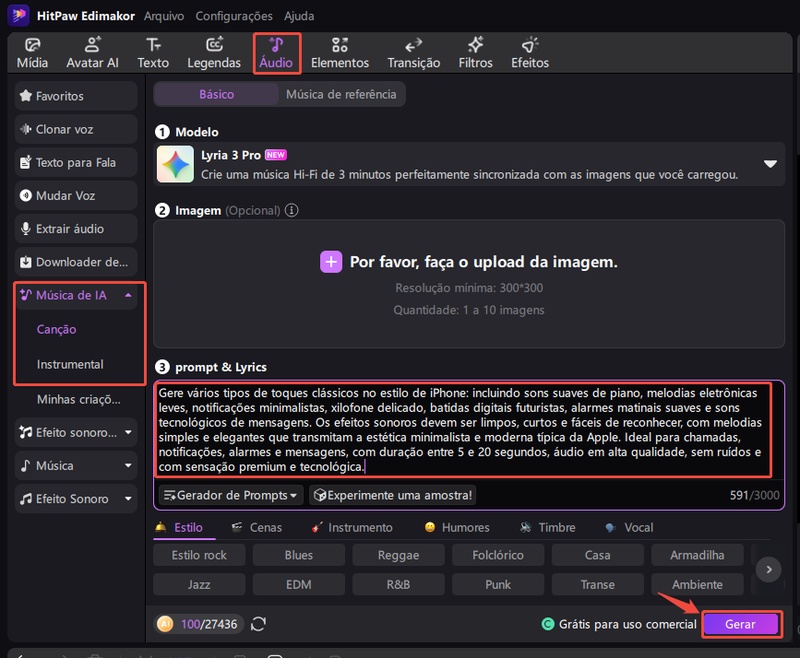Screen dimensions: 800x658
Task: Open the Mídia panel icon
Action: 32,53
